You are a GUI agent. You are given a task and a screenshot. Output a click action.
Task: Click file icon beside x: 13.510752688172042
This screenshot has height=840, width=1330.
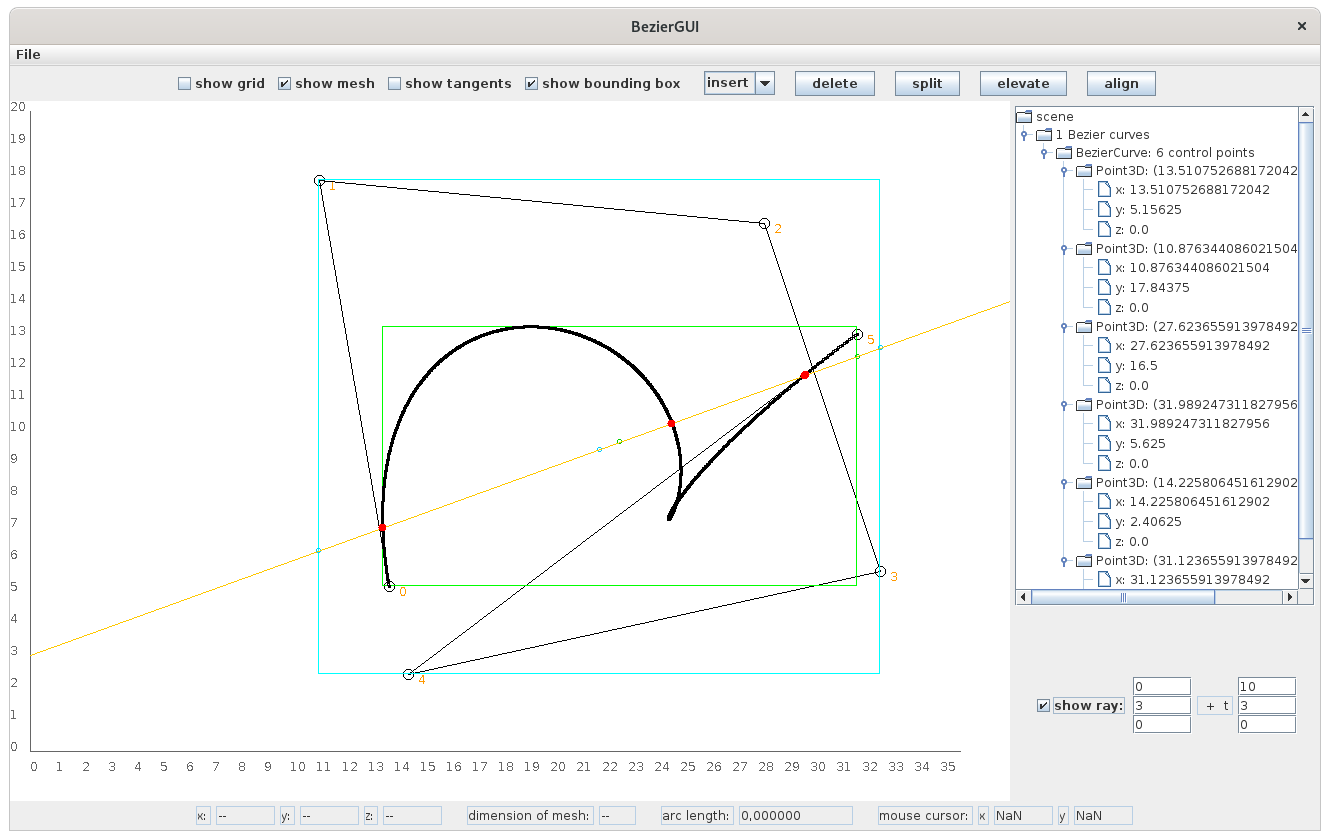pos(1104,189)
